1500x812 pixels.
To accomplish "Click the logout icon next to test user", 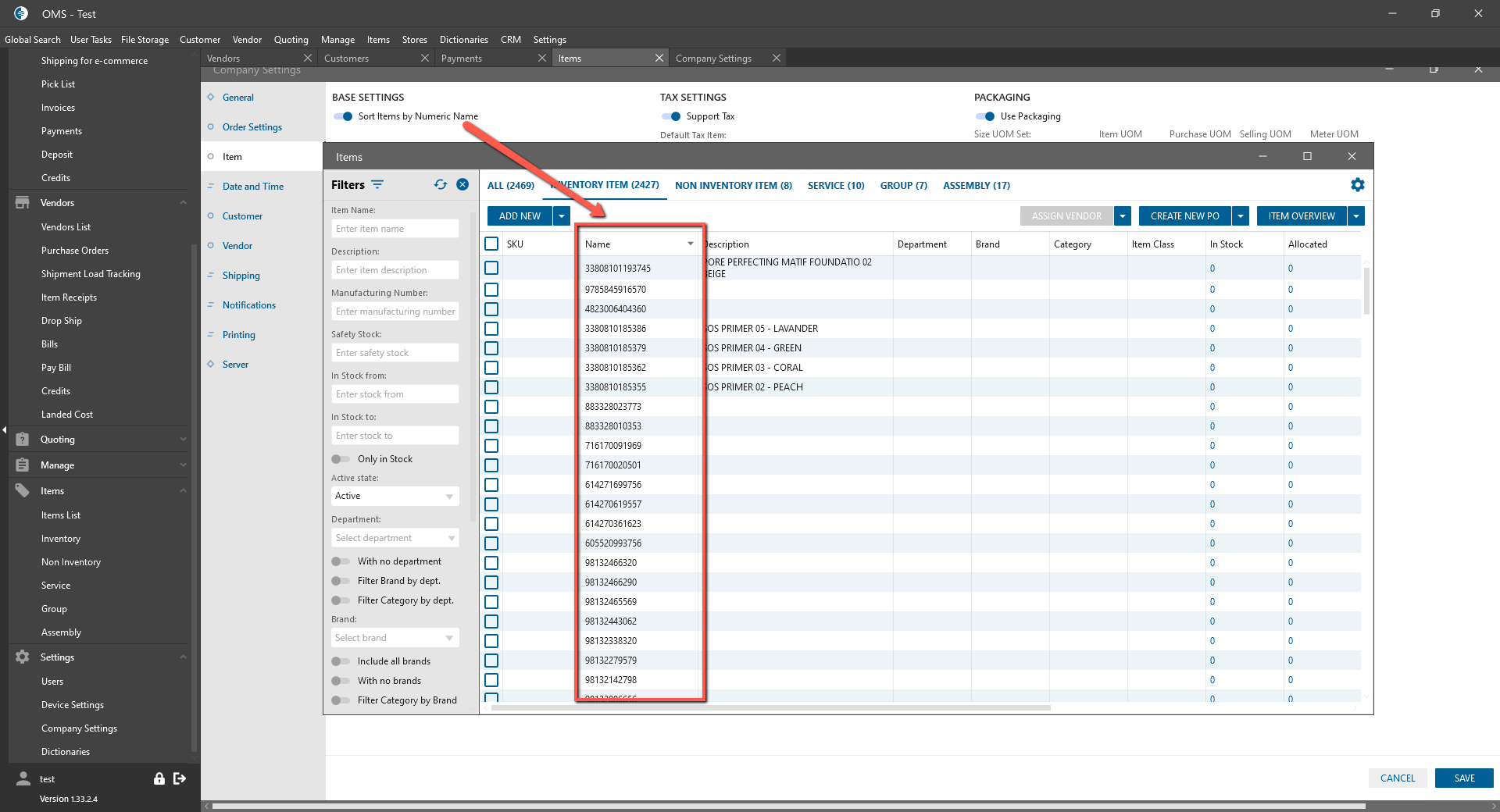I will (x=180, y=778).
